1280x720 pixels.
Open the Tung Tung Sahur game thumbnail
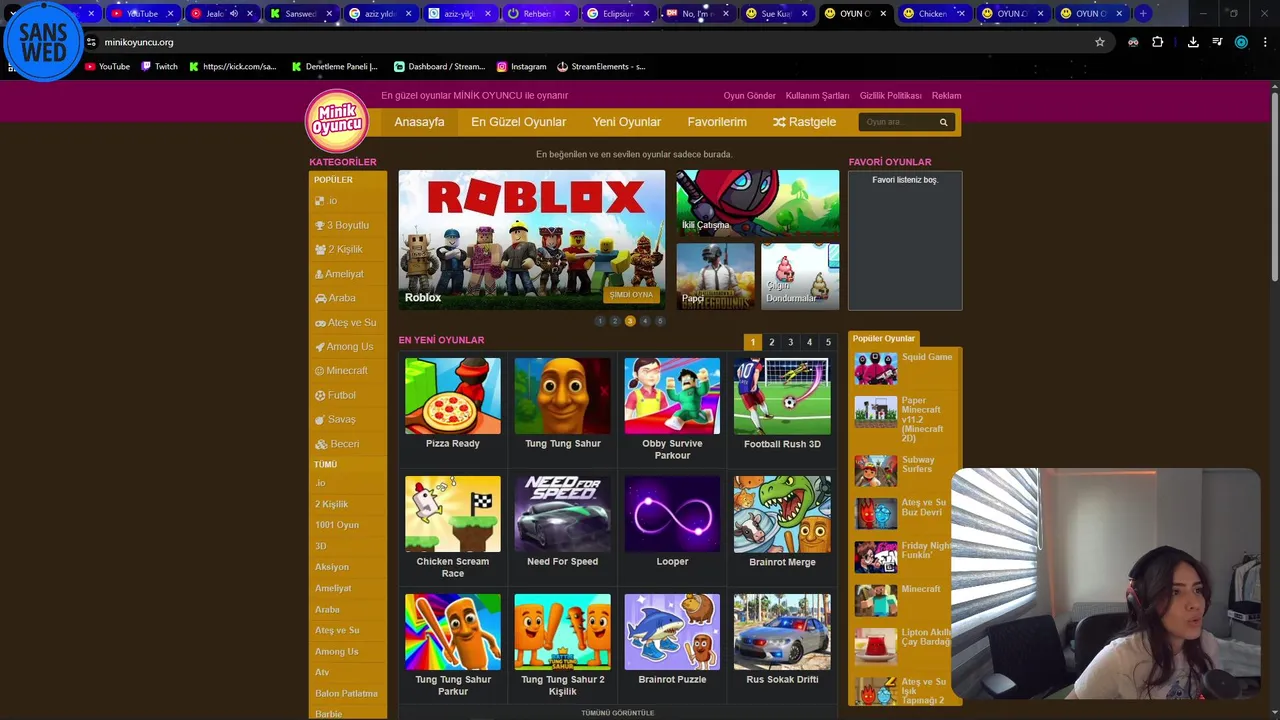coord(562,396)
